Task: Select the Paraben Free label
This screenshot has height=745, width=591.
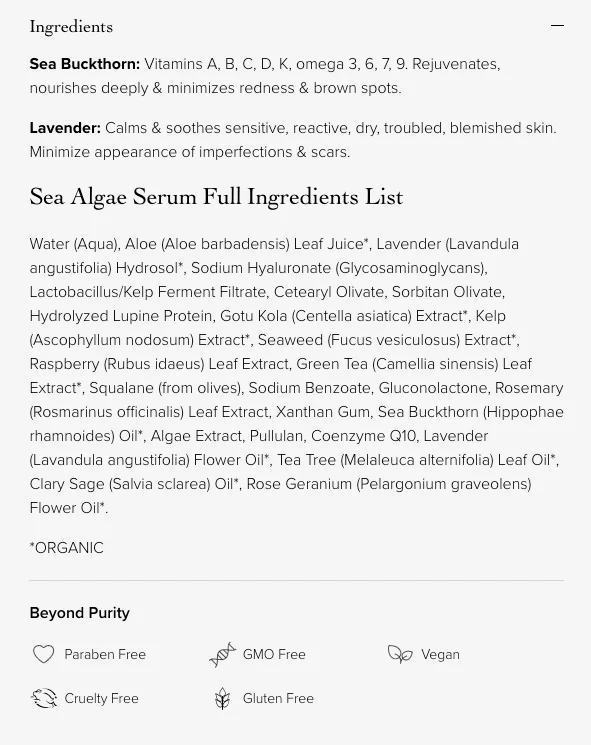Action: coord(105,654)
